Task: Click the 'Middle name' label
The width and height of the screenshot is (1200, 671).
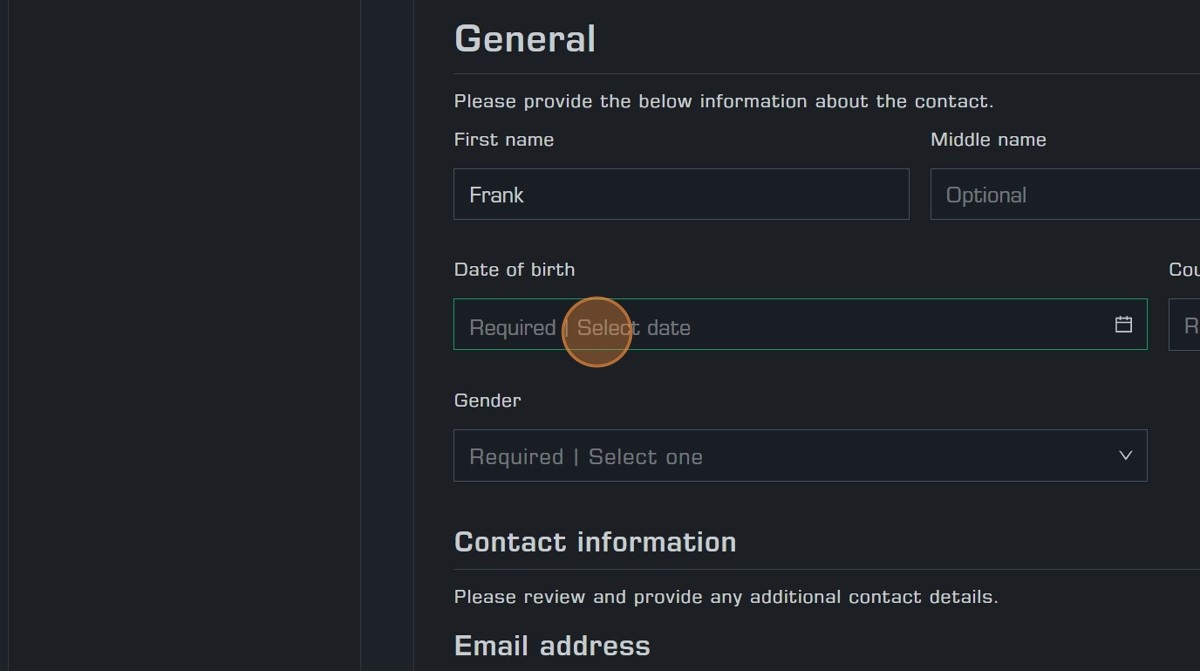Action: click(x=988, y=140)
